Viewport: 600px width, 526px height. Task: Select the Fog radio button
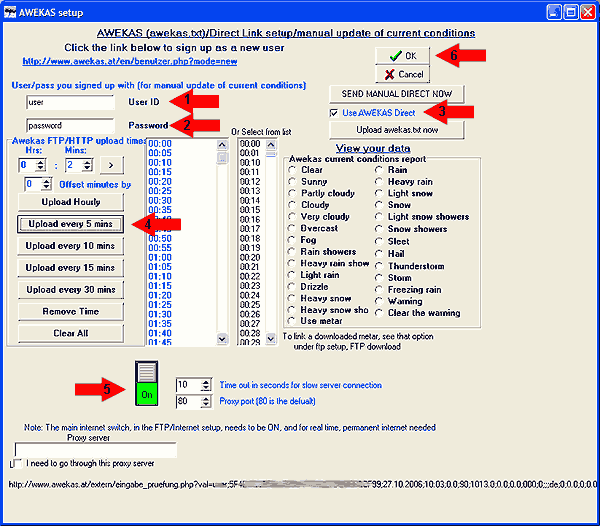pyautogui.click(x=292, y=240)
